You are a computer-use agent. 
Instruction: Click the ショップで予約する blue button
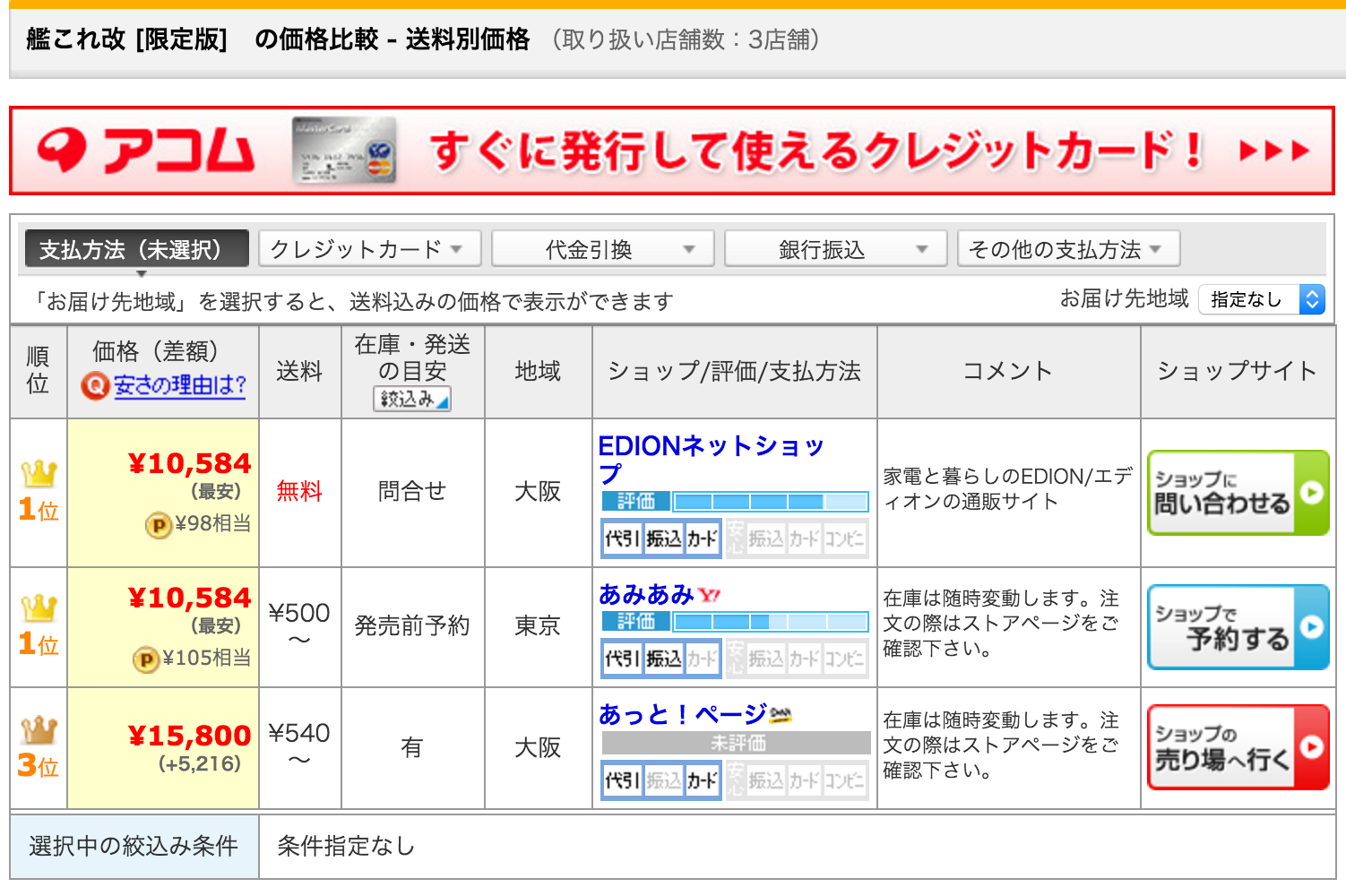(x=1238, y=627)
